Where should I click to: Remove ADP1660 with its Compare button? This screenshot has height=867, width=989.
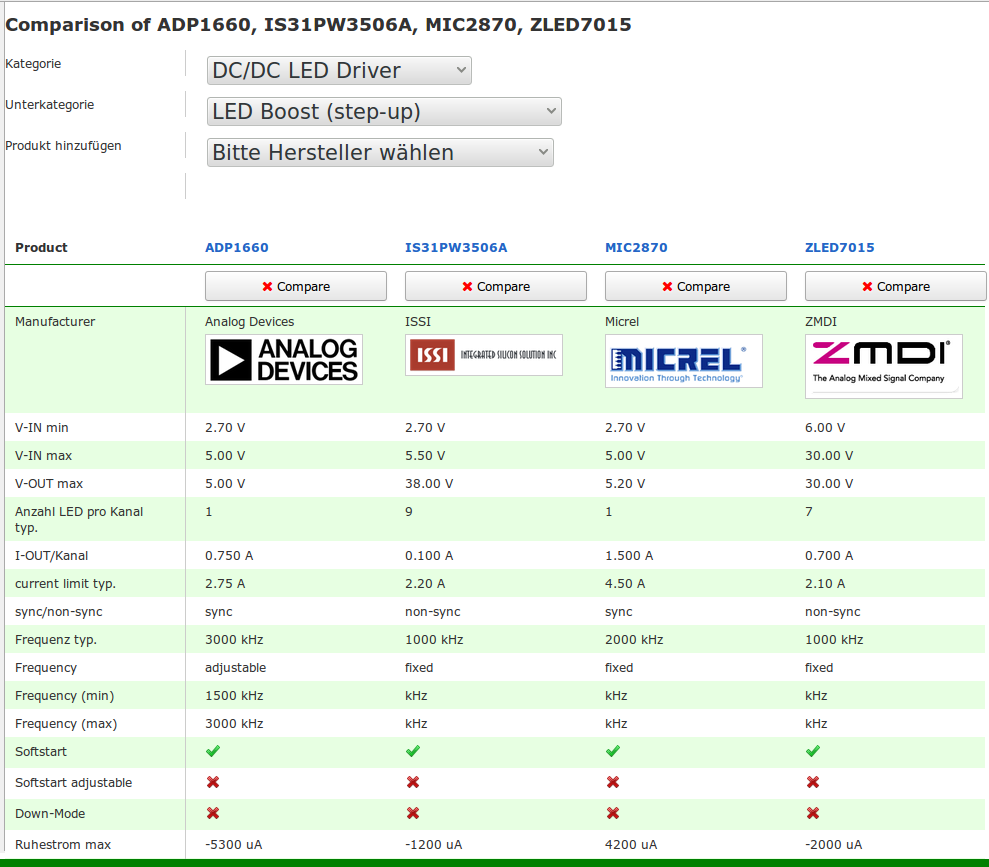pos(296,286)
